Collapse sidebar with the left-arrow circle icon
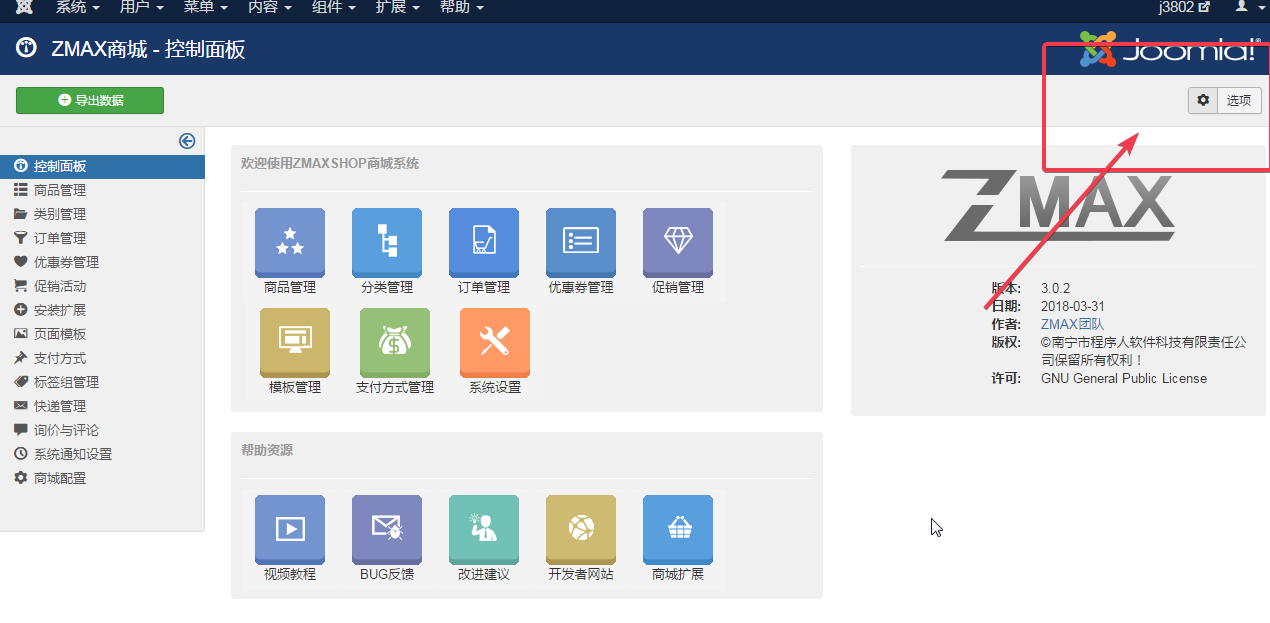Viewport: 1270px width, 623px height. (187, 141)
